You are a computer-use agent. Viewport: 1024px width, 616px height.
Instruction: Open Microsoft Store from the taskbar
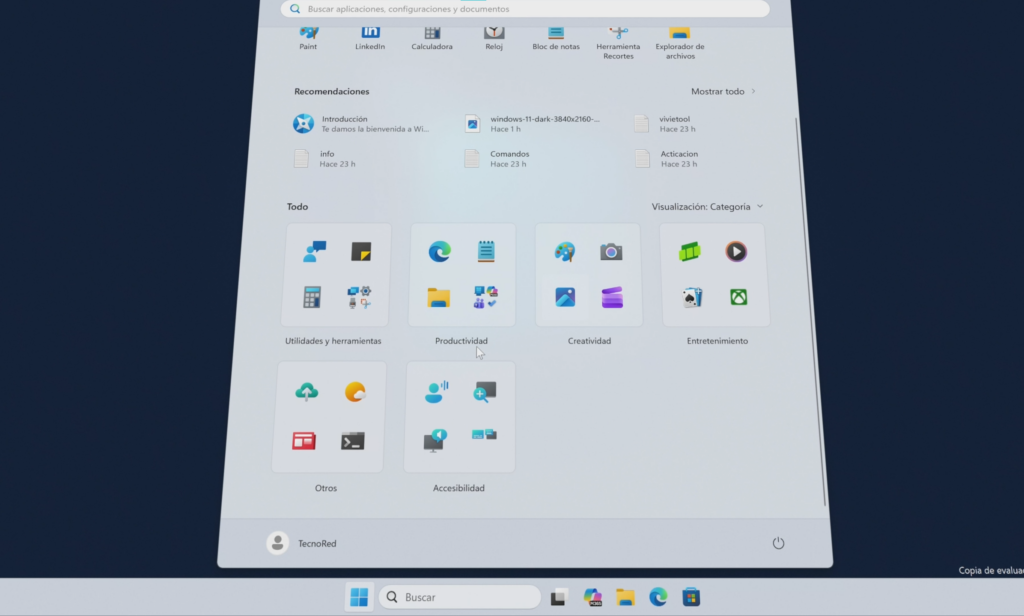[x=691, y=597]
